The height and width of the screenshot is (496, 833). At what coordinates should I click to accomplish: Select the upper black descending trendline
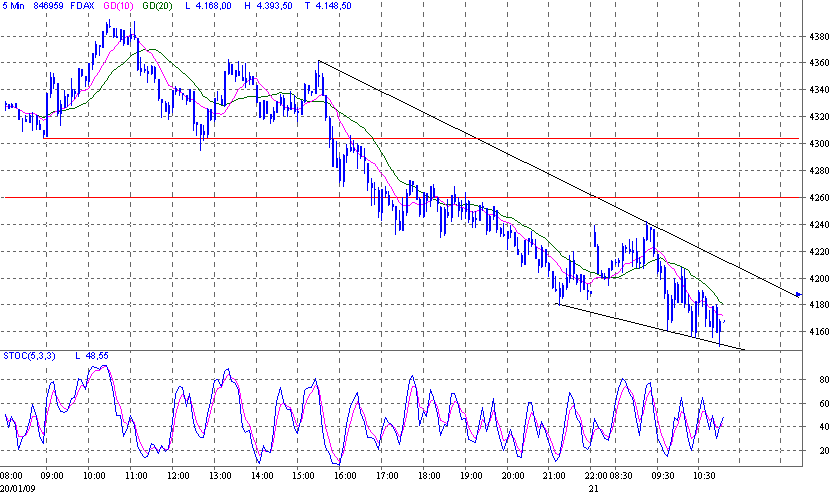(559, 178)
